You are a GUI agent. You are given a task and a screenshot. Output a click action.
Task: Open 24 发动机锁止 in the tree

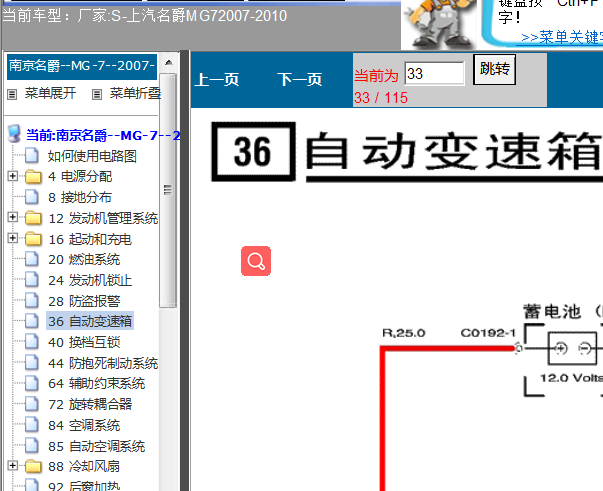click(x=90, y=280)
